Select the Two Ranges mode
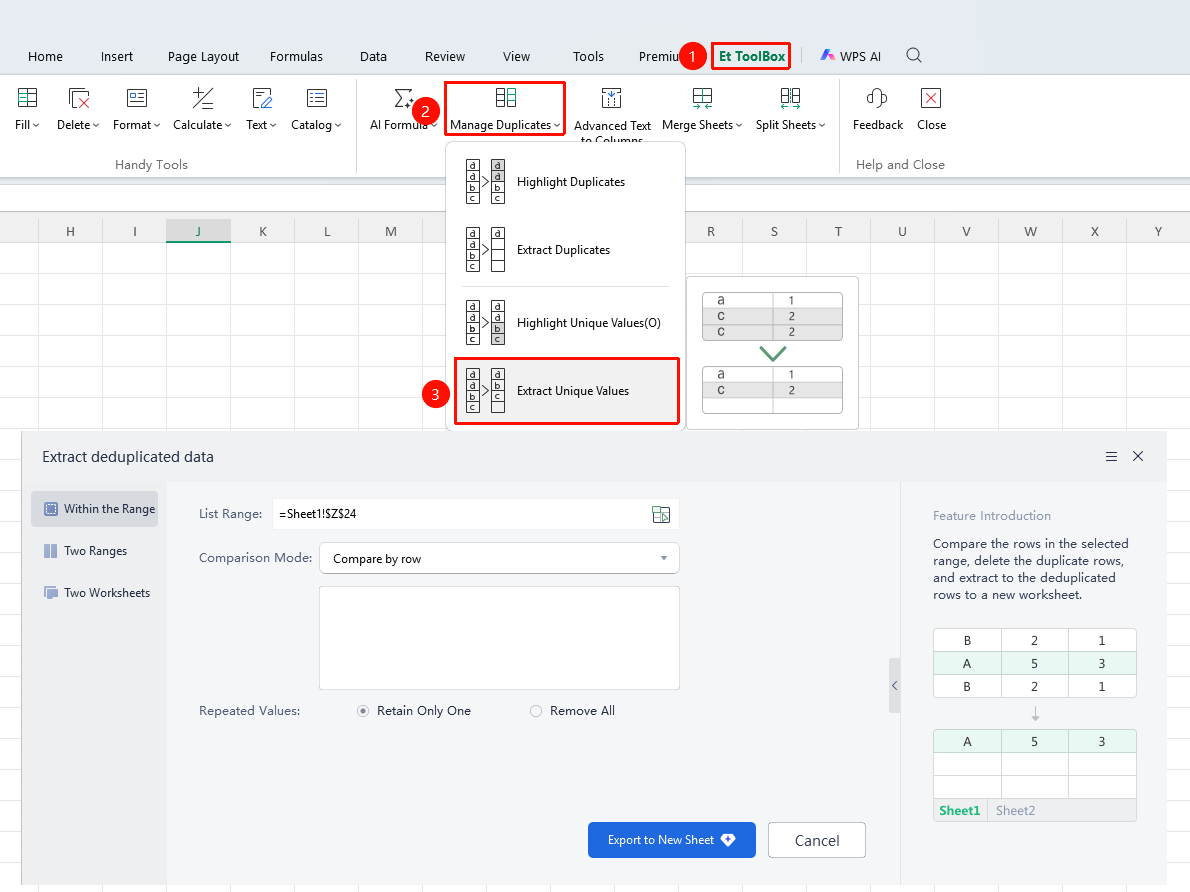Screen dimensions: 1190x892 click(x=95, y=551)
